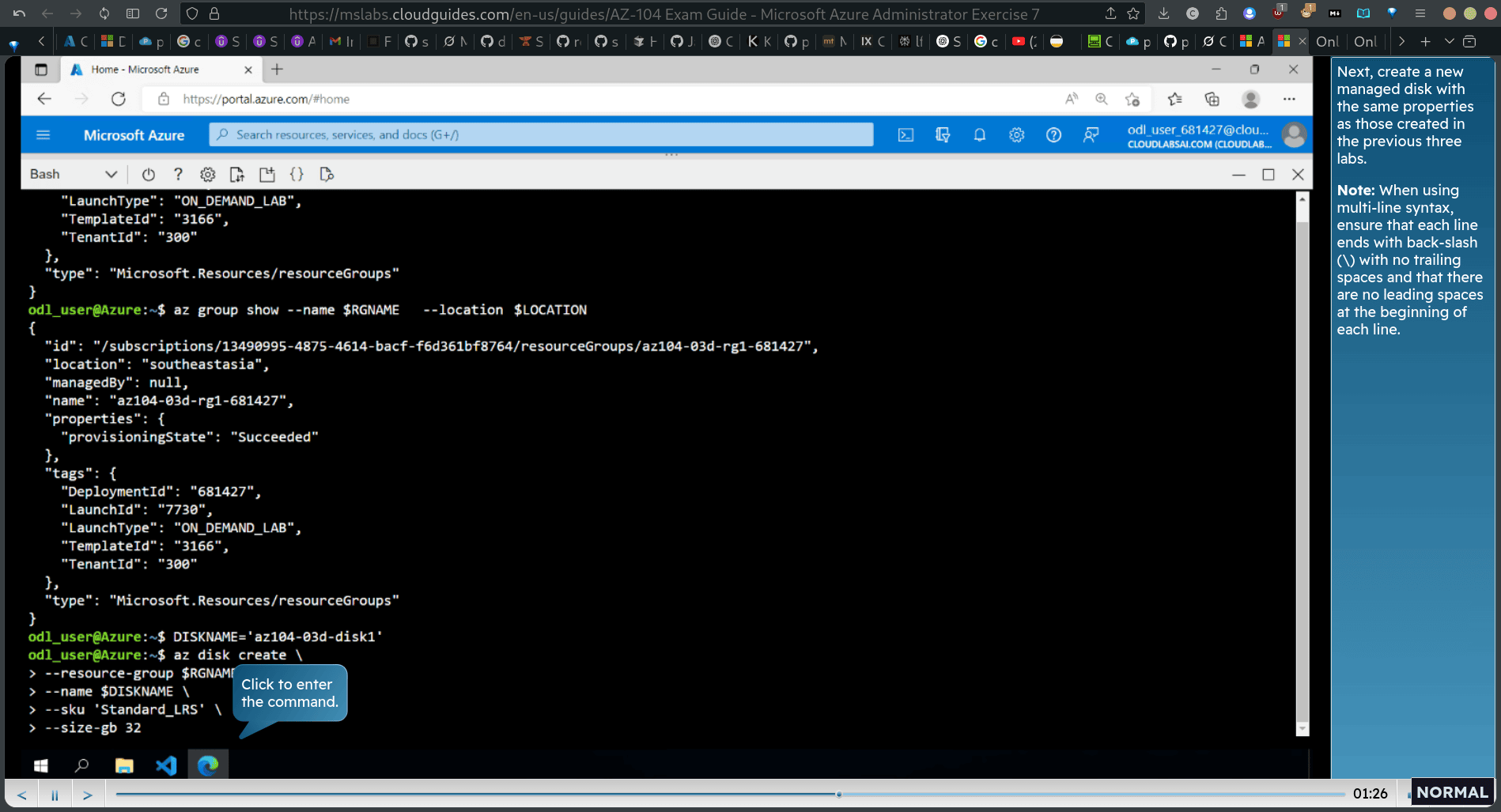
Task: Expand list all tabs chevron
Action: coord(1449,41)
